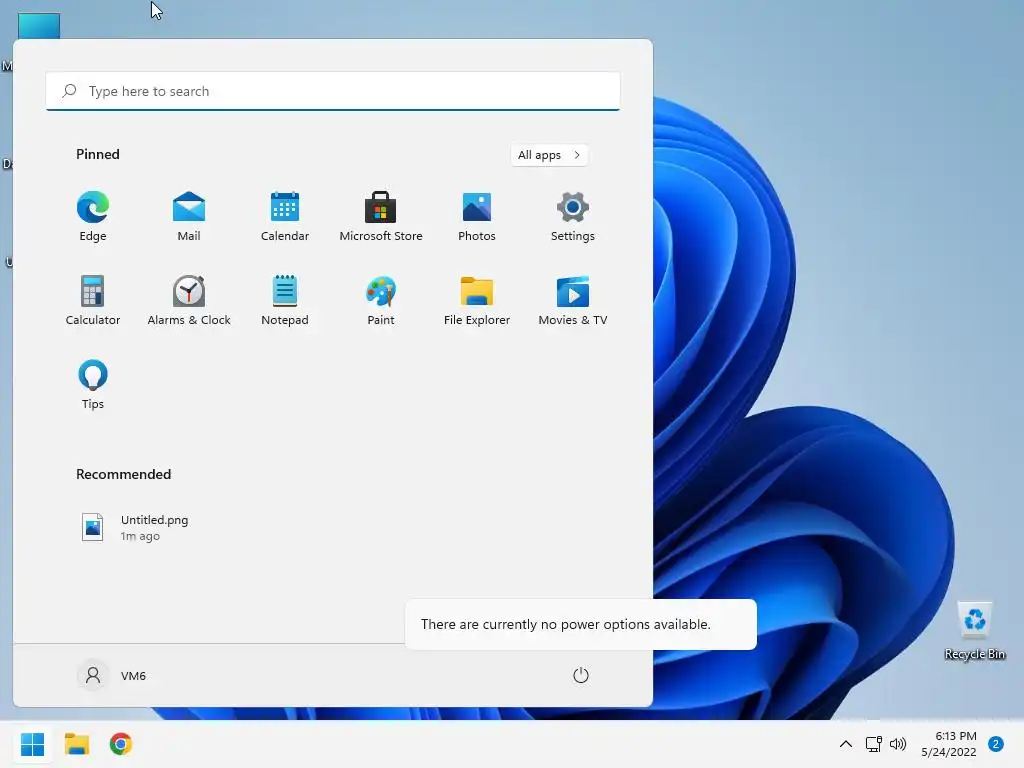Click the Power button in Start menu

pos(581,675)
